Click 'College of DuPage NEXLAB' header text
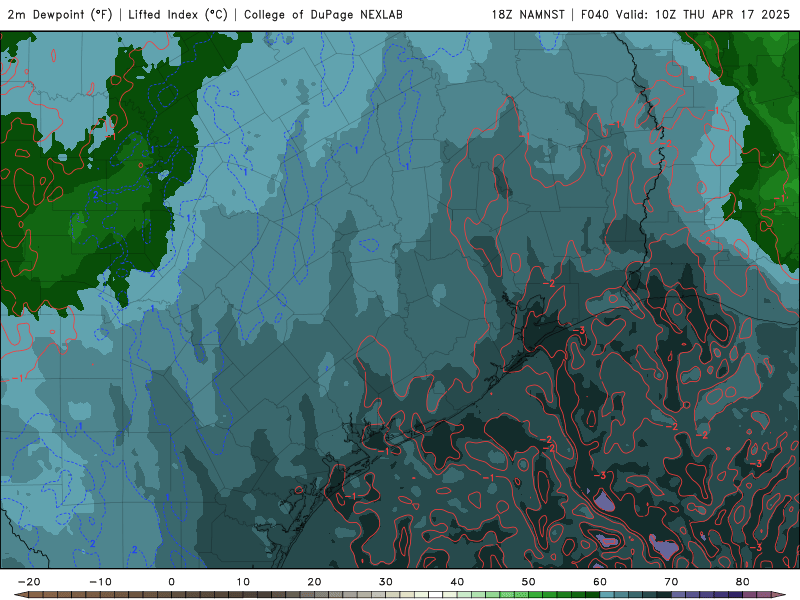800x600 pixels. [x=323, y=15]
